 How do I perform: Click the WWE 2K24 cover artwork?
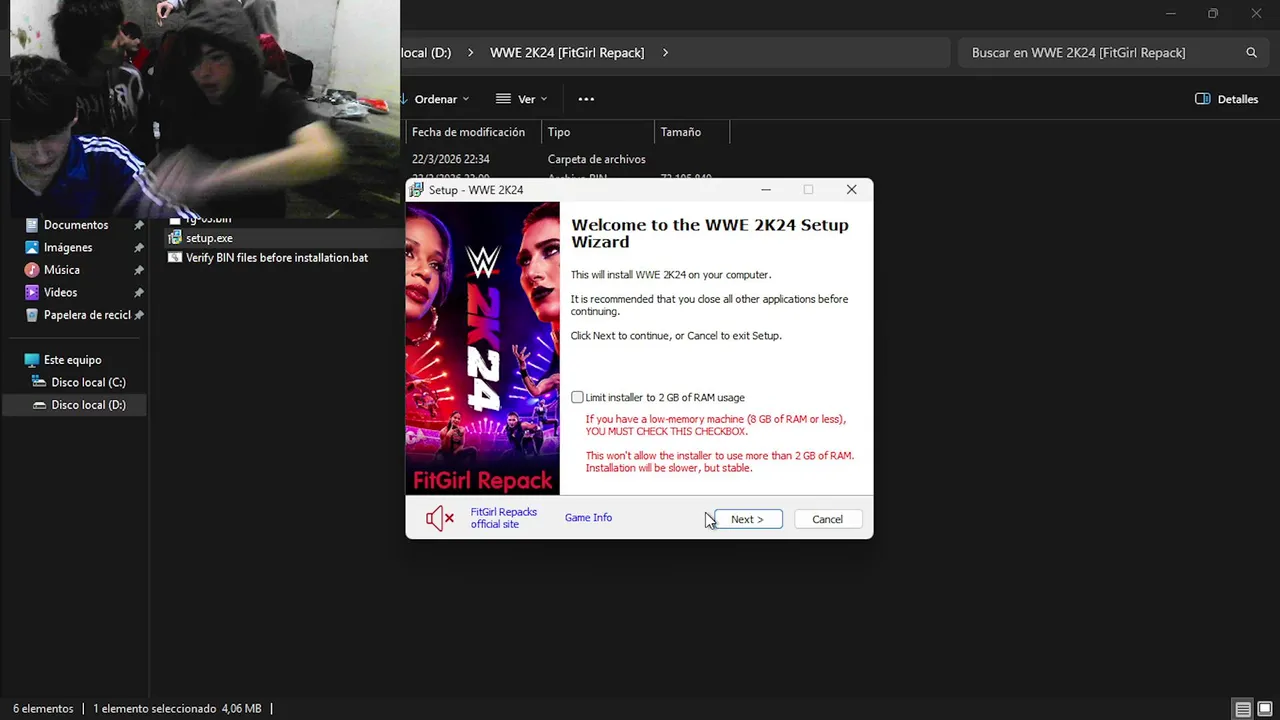(x=482, y=348)
